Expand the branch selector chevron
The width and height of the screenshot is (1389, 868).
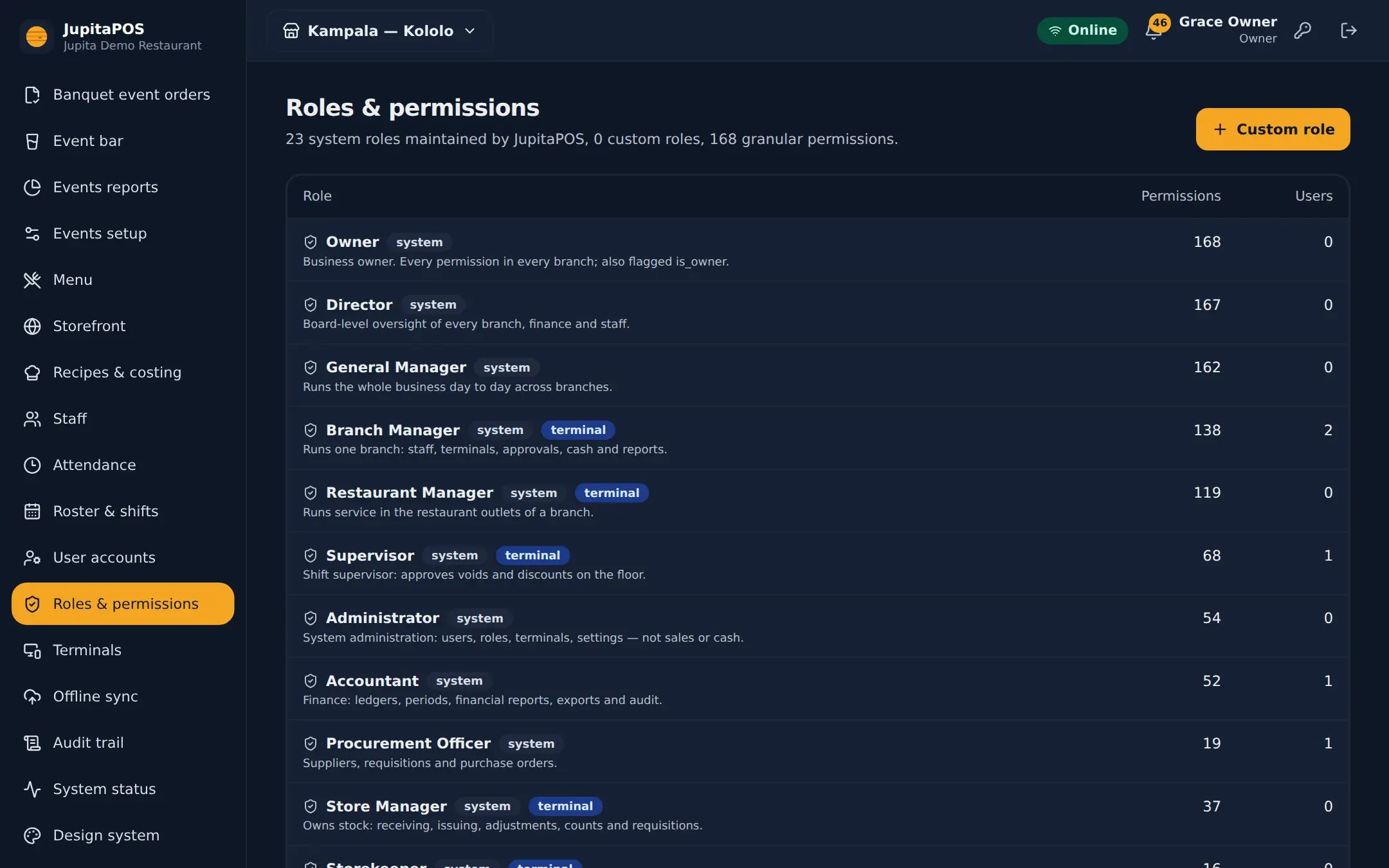point(470,31)
